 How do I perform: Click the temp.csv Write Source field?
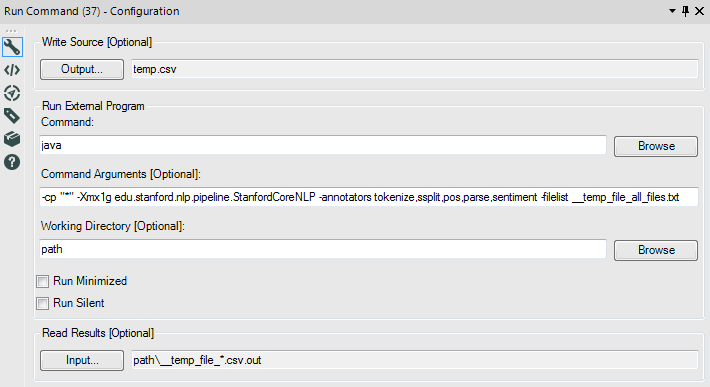tap(415, 69)
